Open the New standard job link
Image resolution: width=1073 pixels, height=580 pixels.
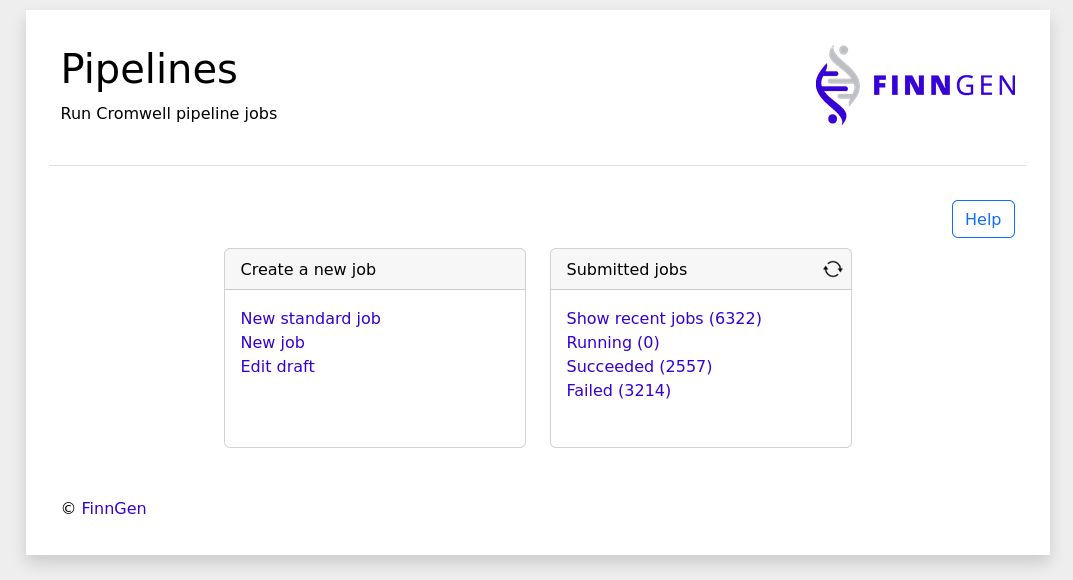(x=310, y=319)
